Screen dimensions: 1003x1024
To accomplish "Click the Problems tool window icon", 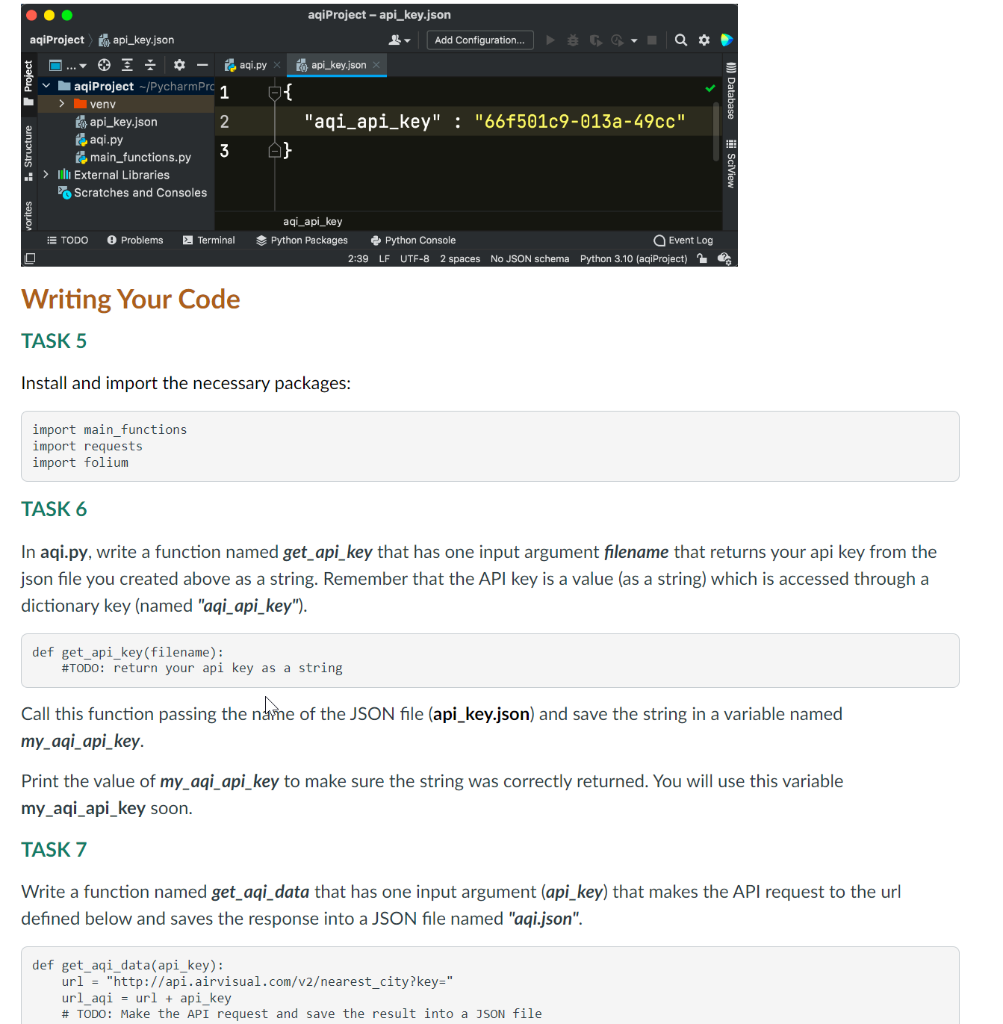I will pyautogui.click(x=135, y=240).
